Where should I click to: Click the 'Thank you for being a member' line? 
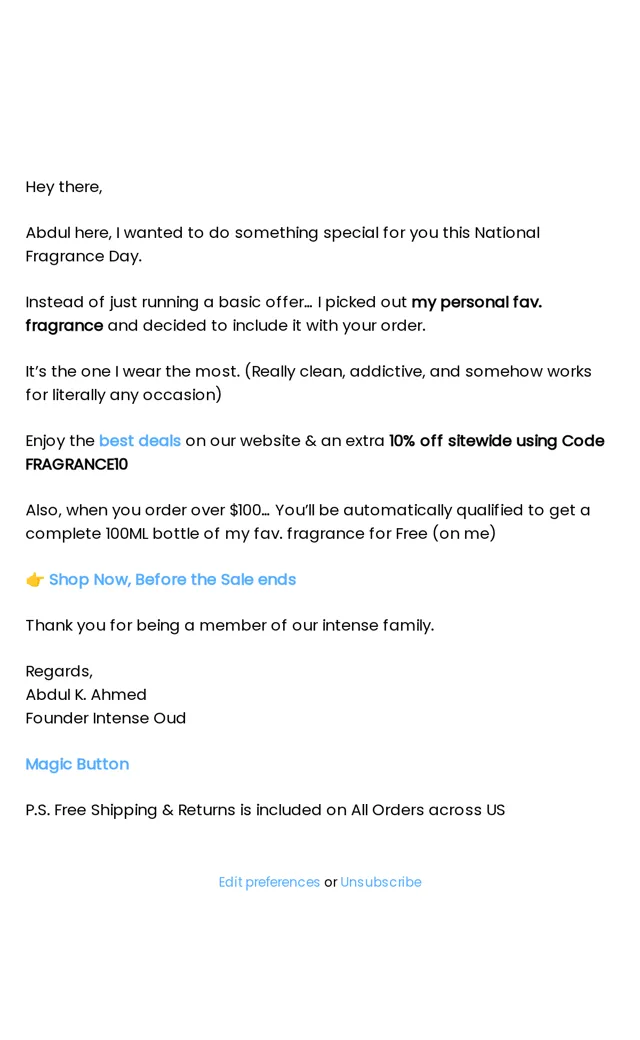tap(230, 625)
